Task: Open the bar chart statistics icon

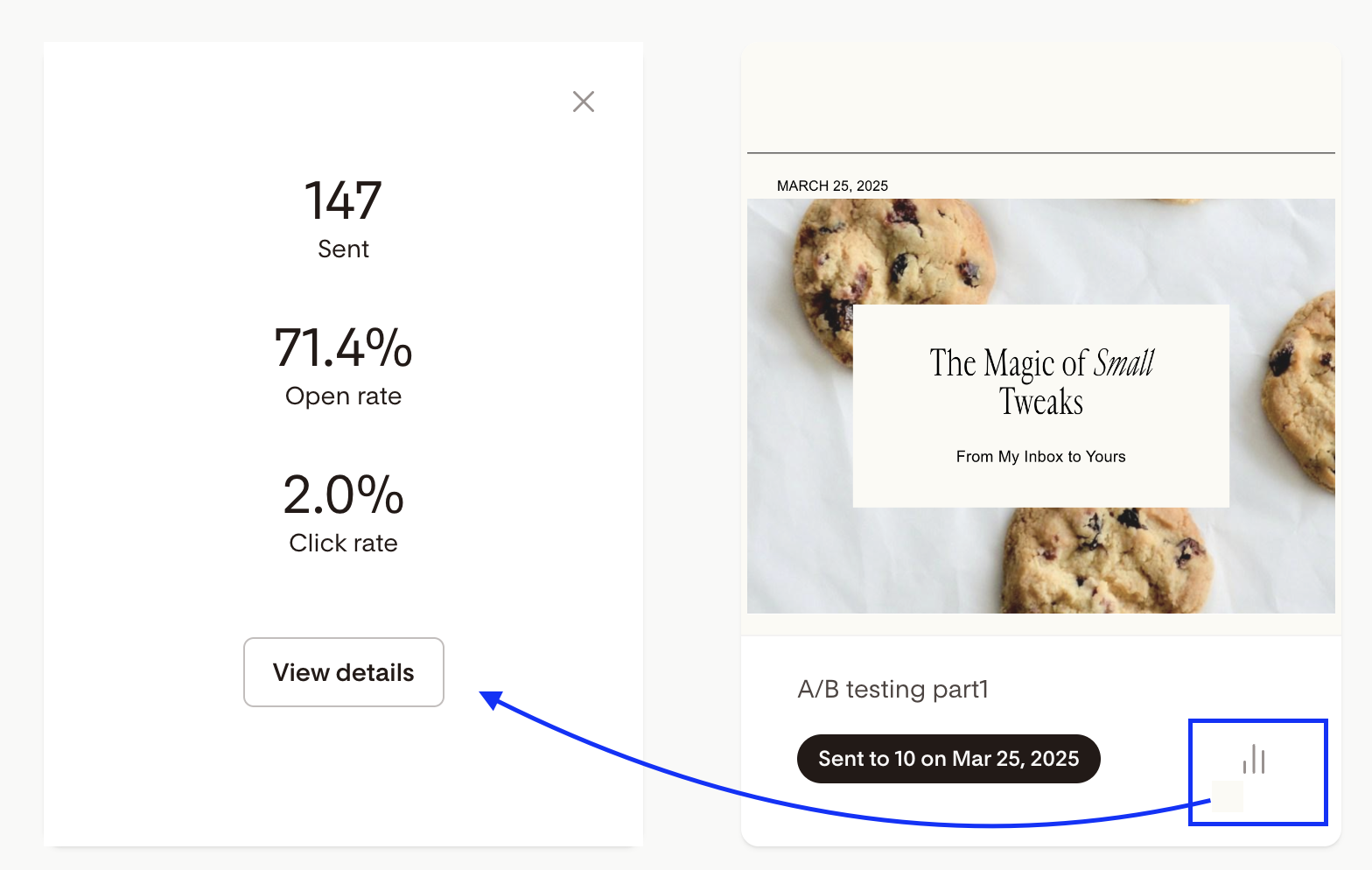Action: pos(1255,759)
